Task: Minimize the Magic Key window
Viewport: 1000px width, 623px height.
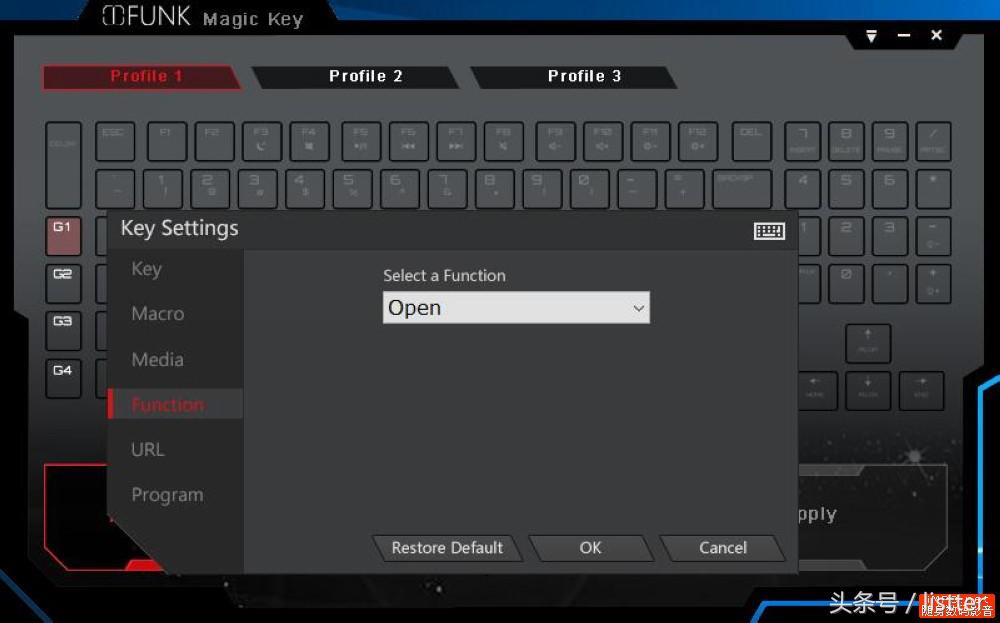Action: pyautogui.click(x=904, y=36)
